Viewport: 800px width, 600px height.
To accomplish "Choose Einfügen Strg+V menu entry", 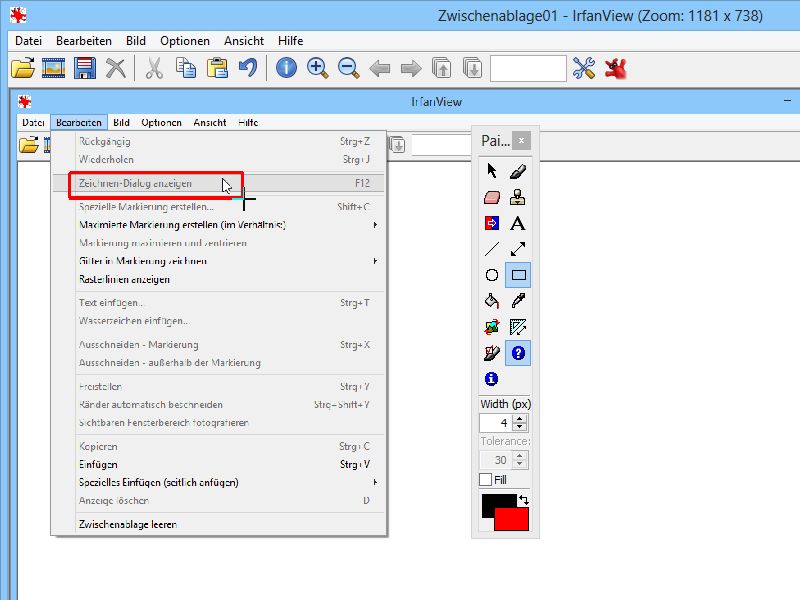I will (218, 464).
